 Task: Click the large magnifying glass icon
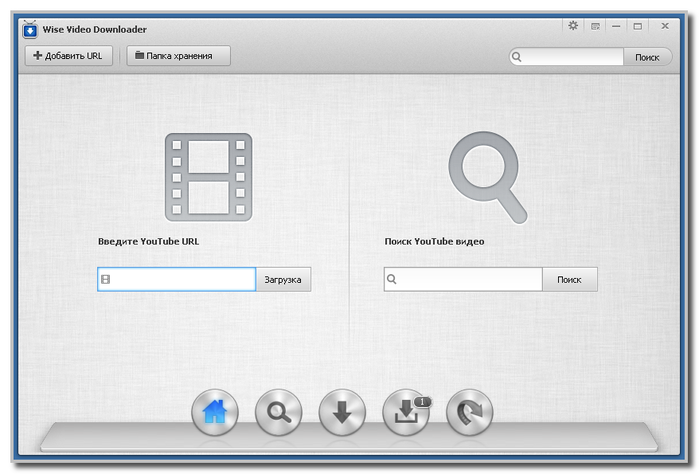tap(488, 177)
